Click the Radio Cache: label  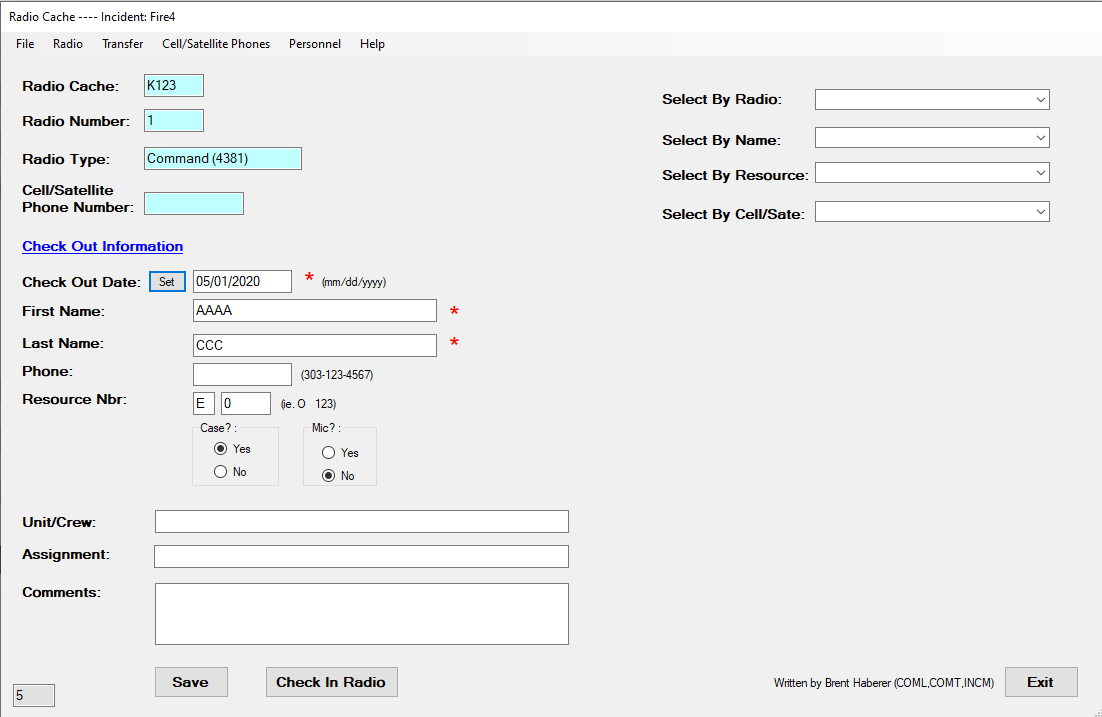coord(70,86)
